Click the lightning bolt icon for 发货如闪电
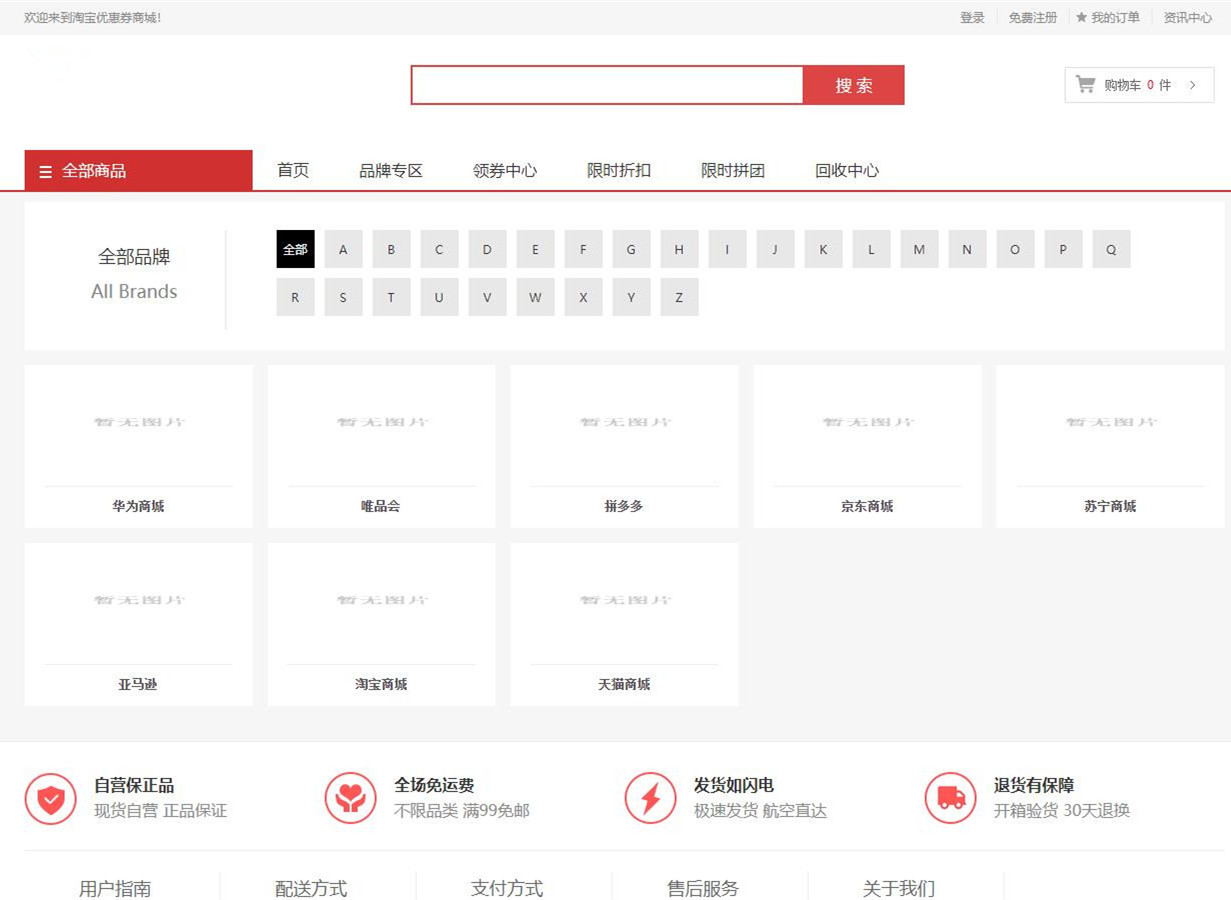1231x900 pixels. click(x=650, y=799)
